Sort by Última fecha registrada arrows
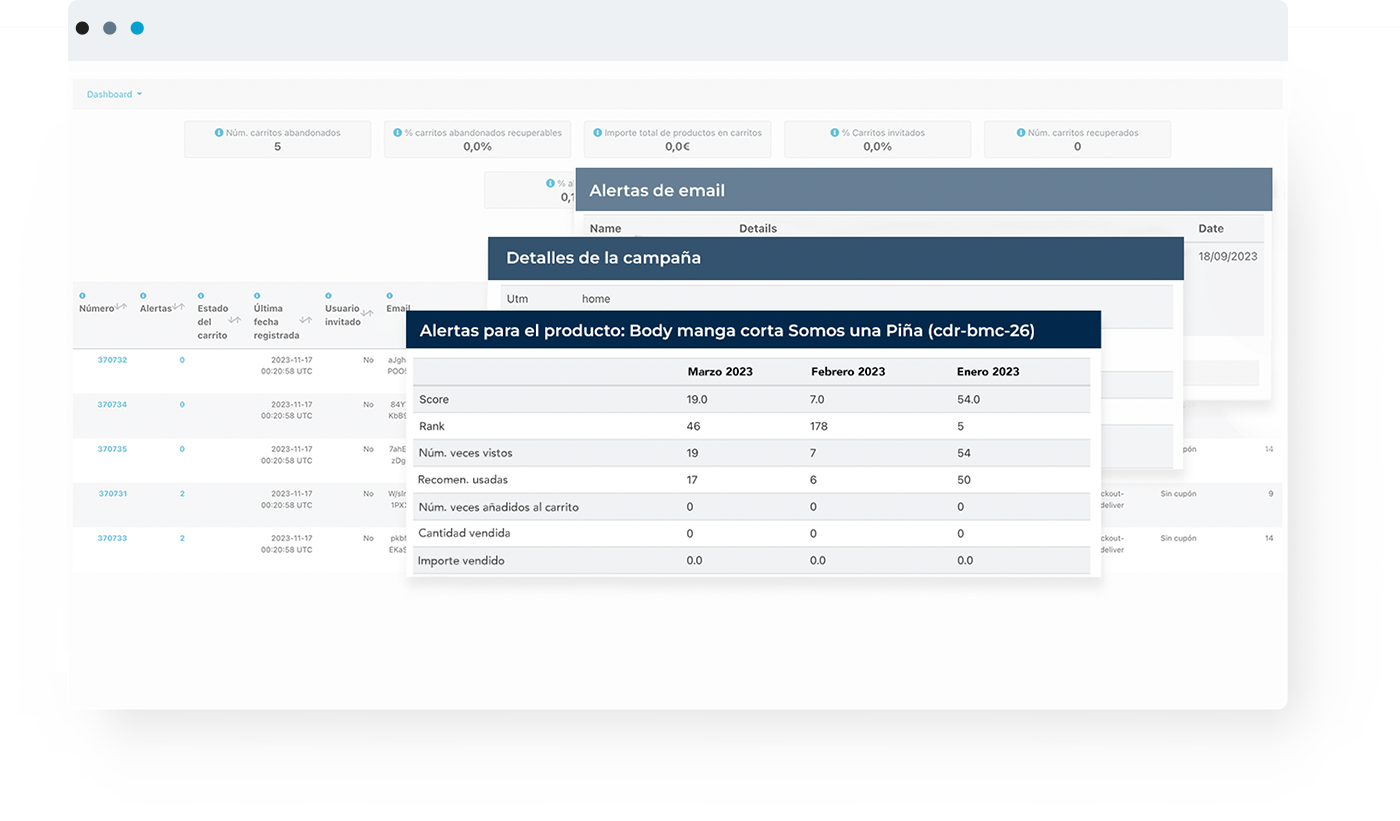This screenshot has width=1400, height=821. 305,321
